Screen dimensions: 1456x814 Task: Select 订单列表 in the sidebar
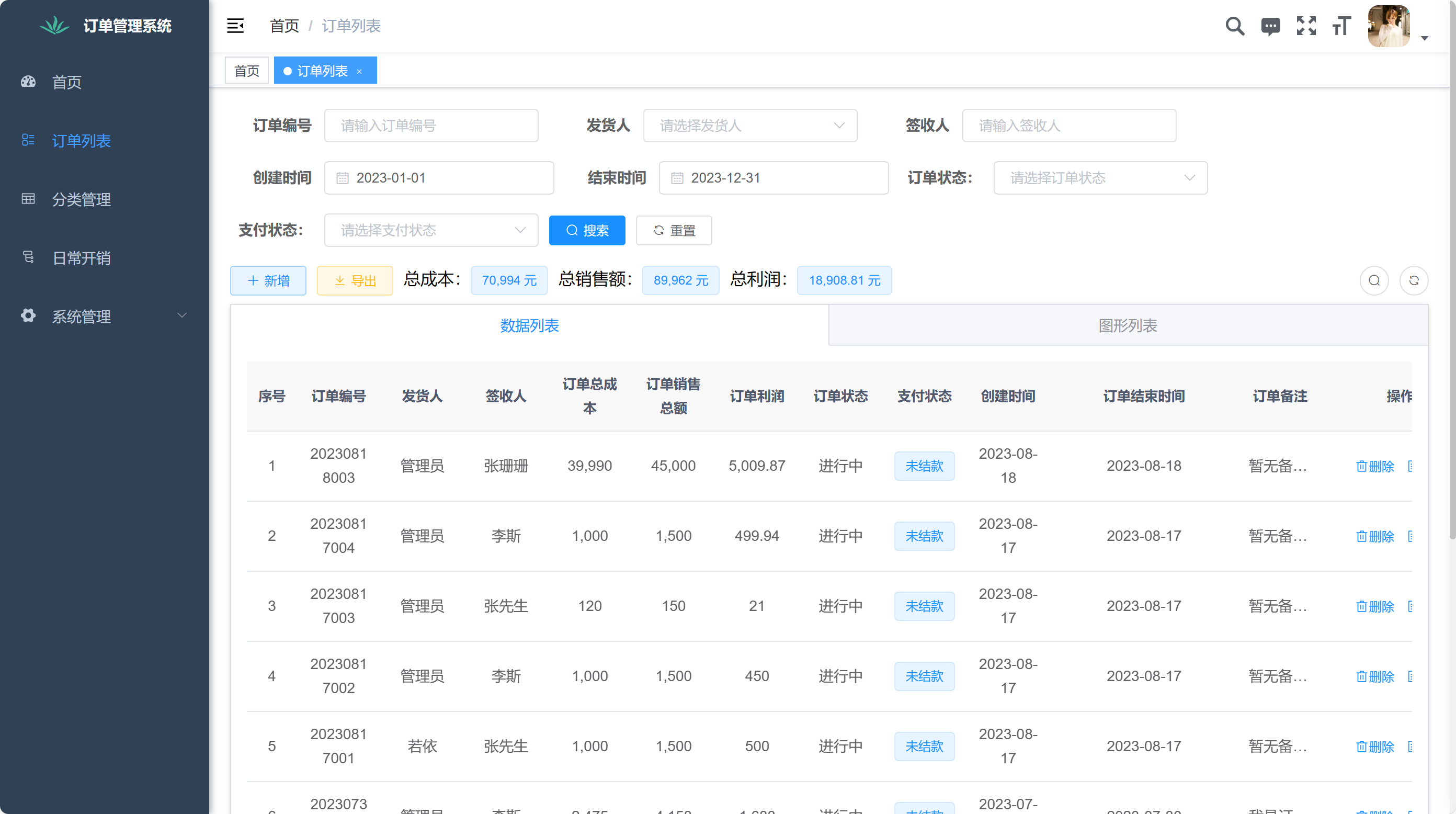[x=105, y=141]
